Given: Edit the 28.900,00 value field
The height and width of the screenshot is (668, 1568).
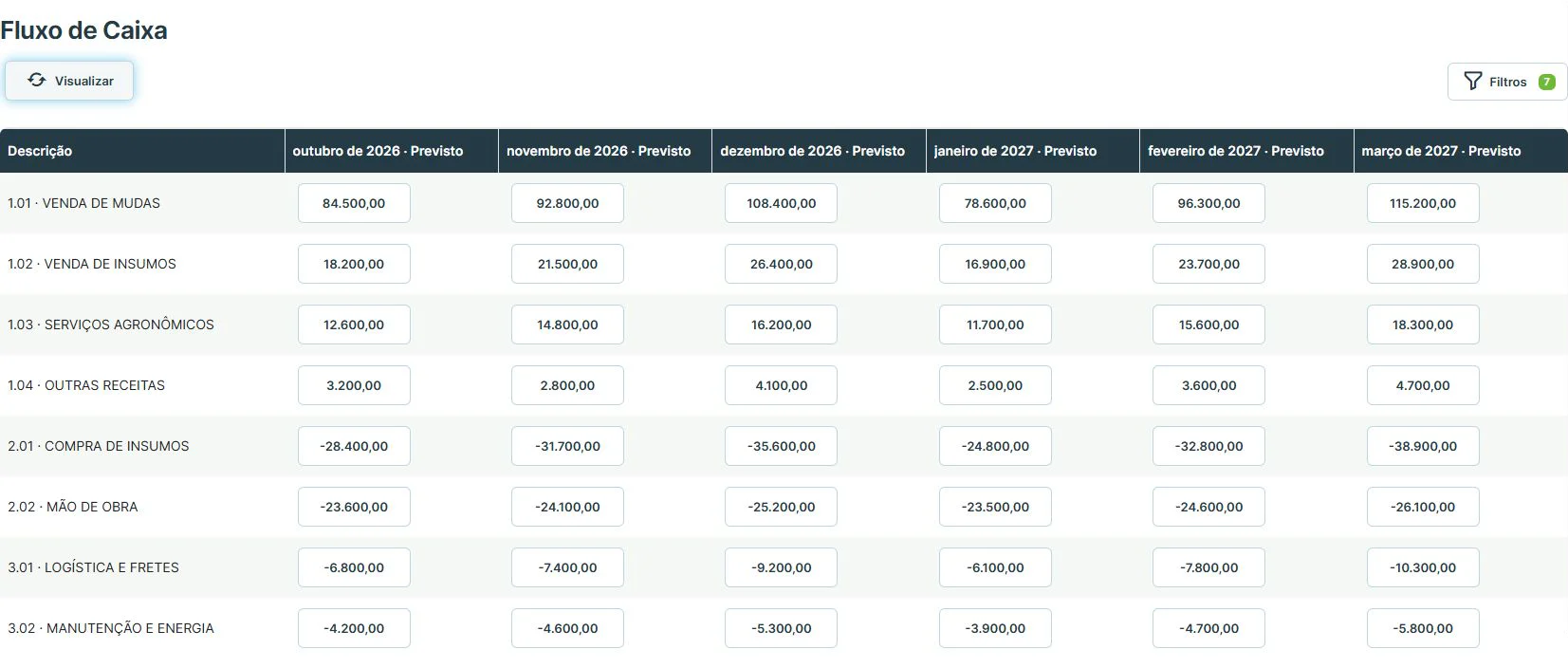Looking at the screenshot, I should (1423, 264).
